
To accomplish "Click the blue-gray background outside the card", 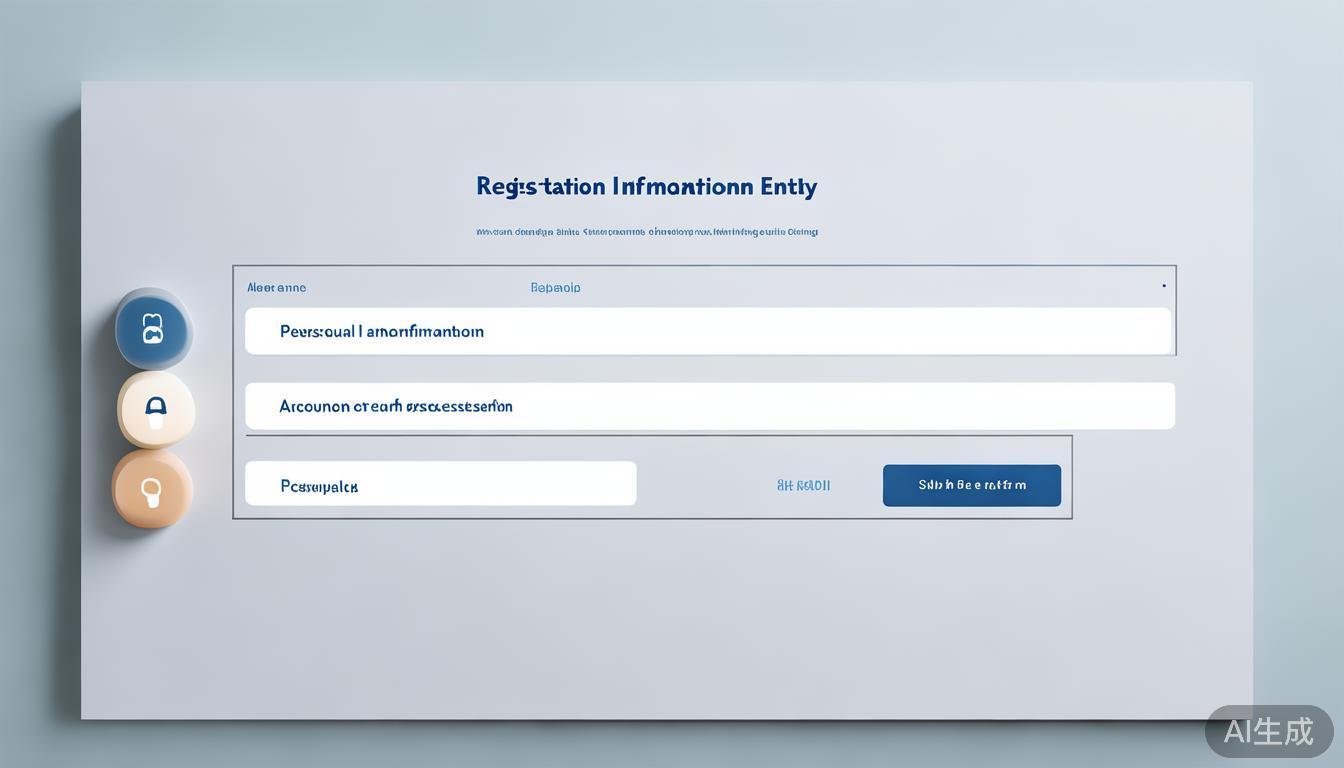I will [40, 400].
